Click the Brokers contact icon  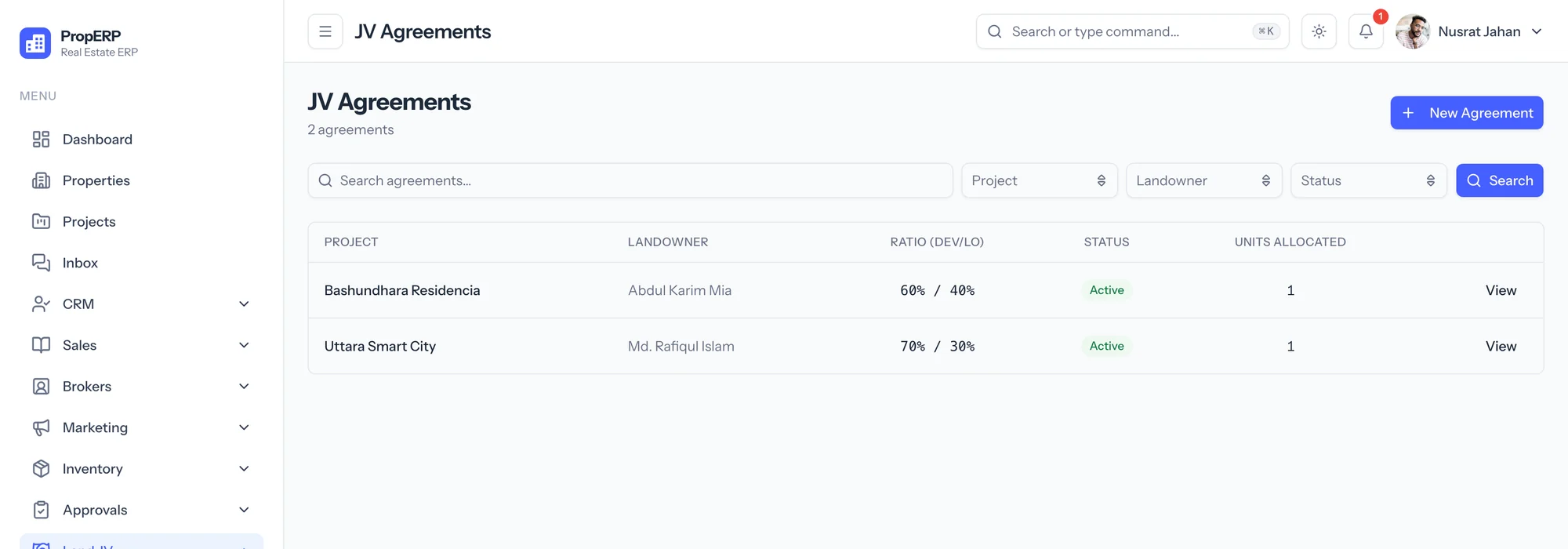pos(41,387)
